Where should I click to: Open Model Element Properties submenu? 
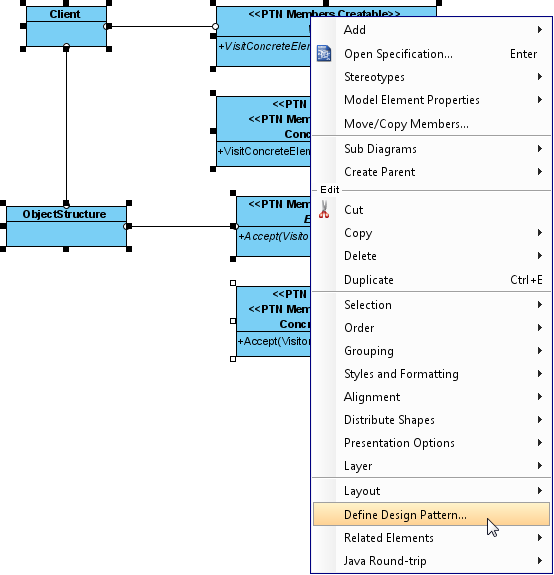(x=431, y=100)
